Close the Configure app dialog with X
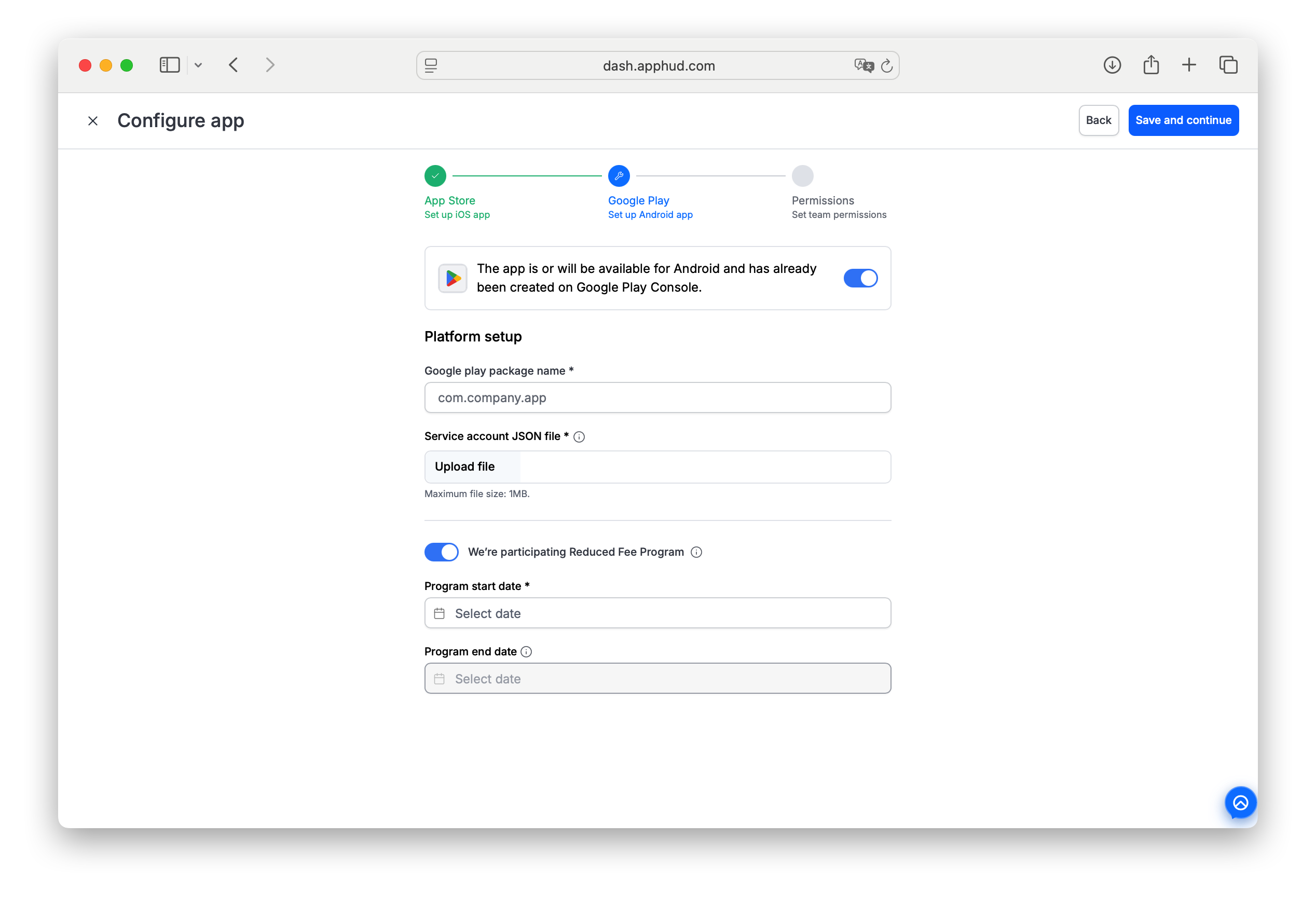Viewport: 1316px width, 906px height. 93,121
